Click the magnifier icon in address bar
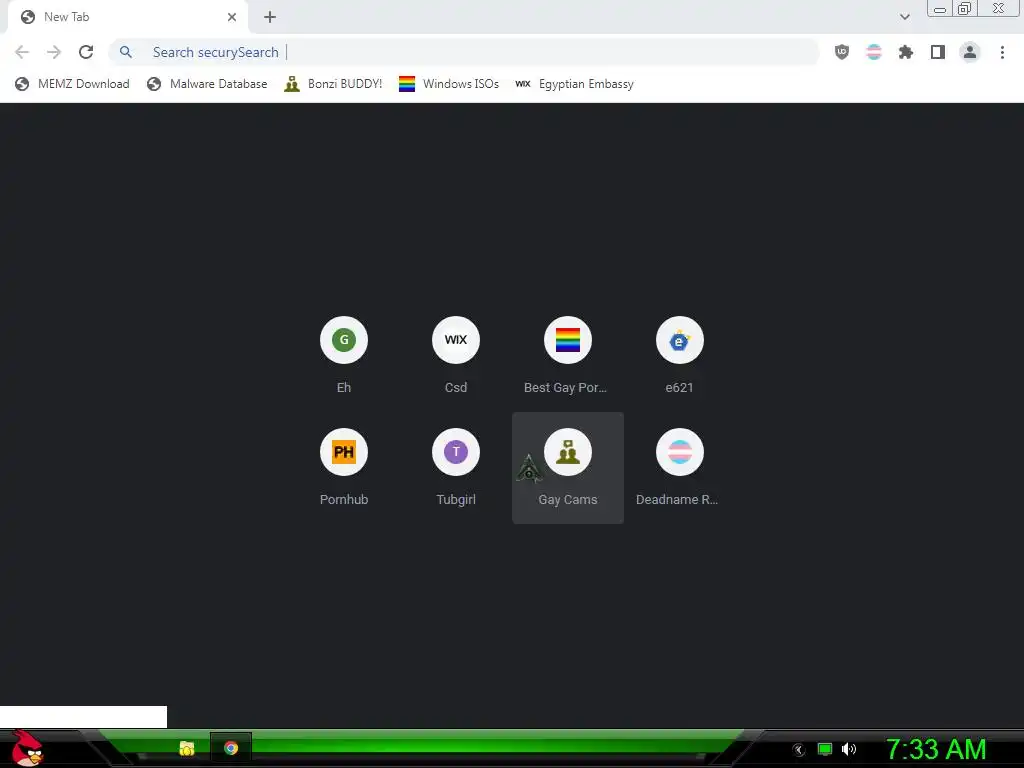This screenshot has width=1024, height=768. [126, 52]
